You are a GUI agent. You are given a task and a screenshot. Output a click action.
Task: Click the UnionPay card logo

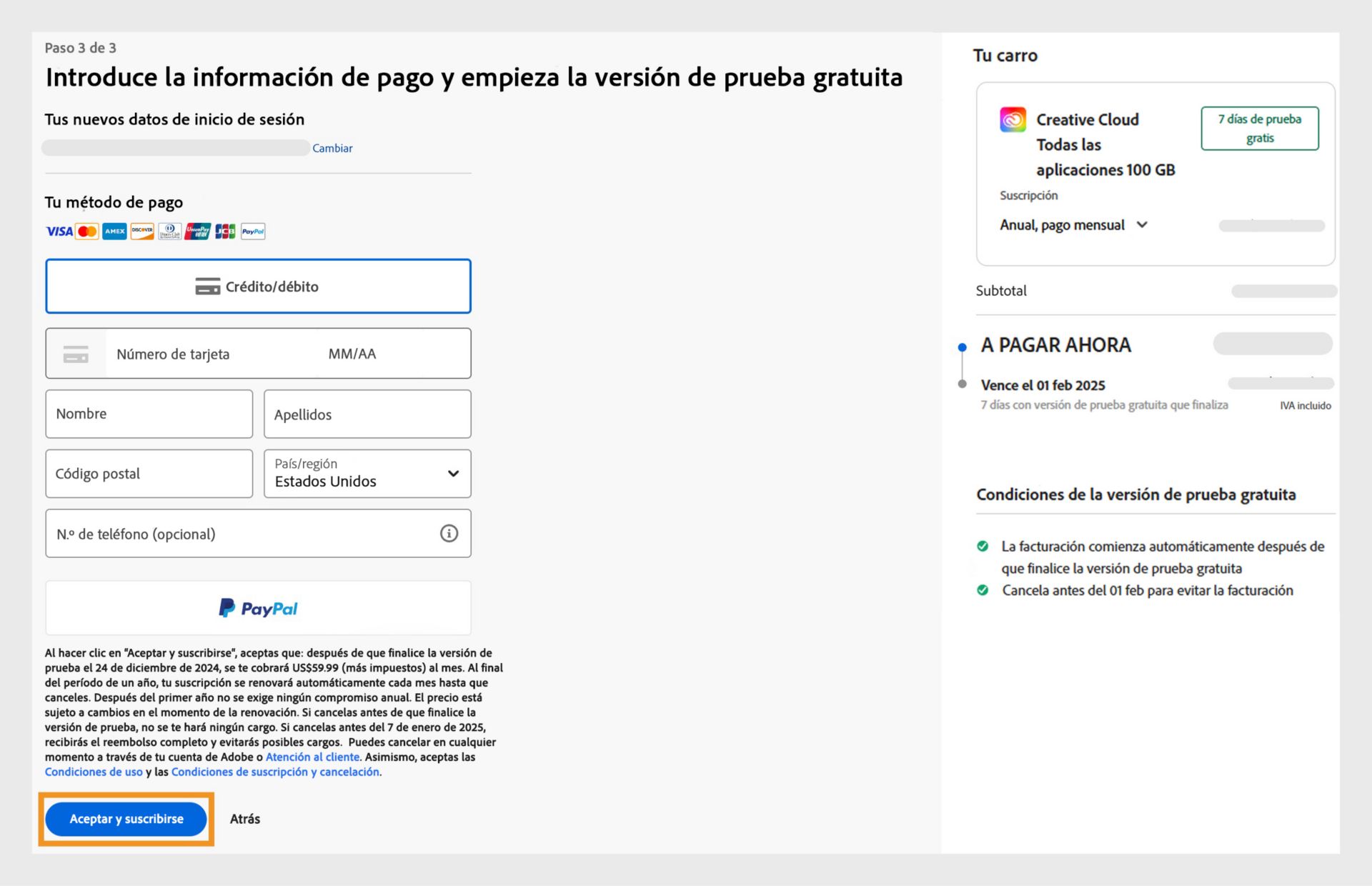tap(197, 232)
